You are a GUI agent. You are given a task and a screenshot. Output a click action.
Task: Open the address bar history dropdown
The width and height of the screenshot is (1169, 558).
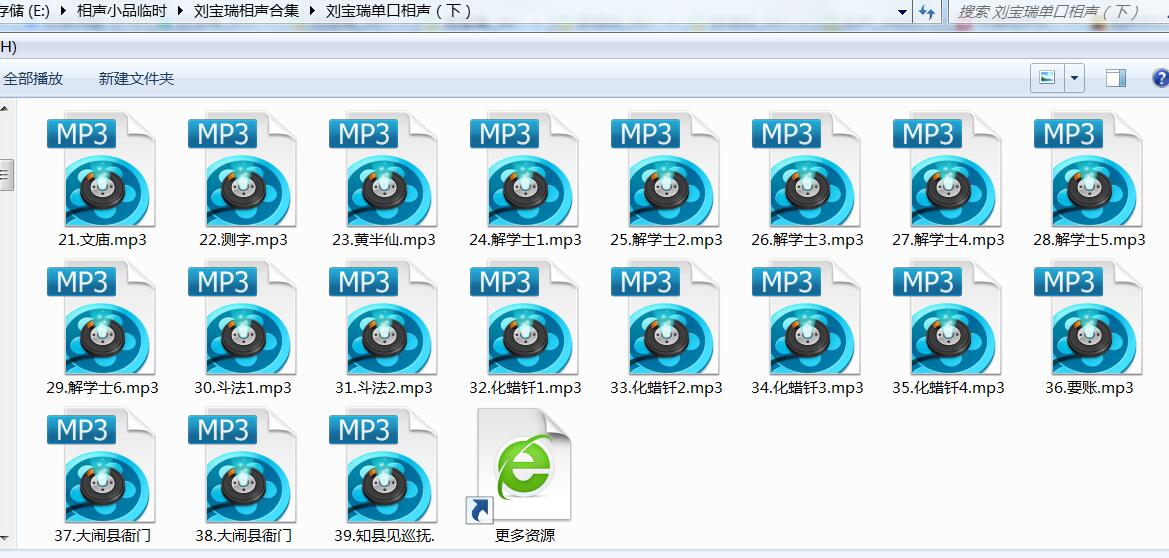903,12
